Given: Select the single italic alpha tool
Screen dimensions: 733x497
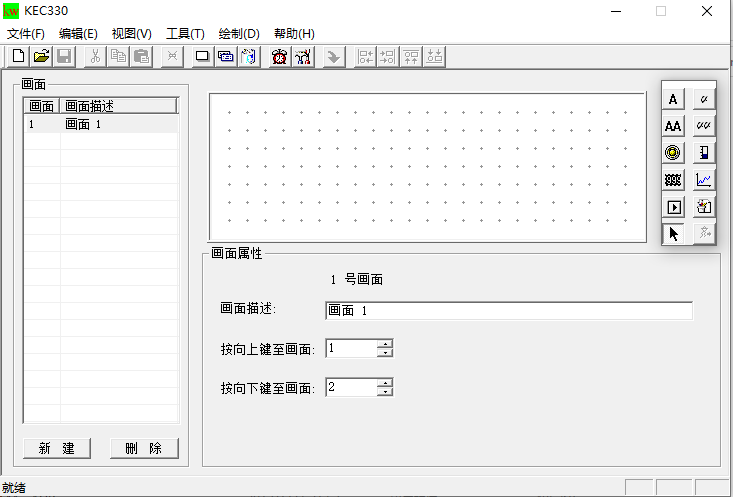Looking at the screenshot, I should coord(704,99).
